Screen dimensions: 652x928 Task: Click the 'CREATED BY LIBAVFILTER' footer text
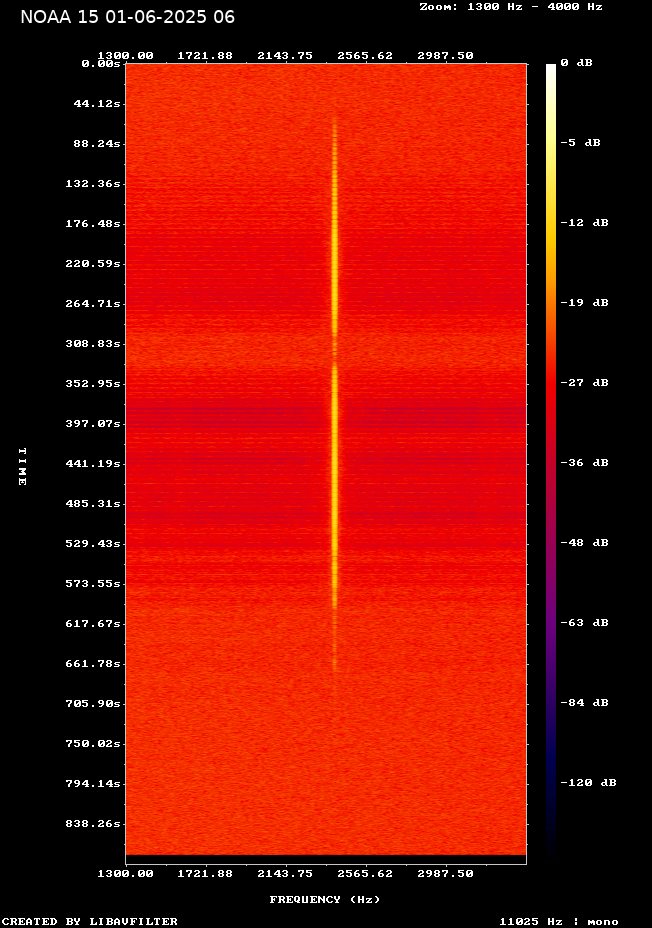click(x=89, y=921)
